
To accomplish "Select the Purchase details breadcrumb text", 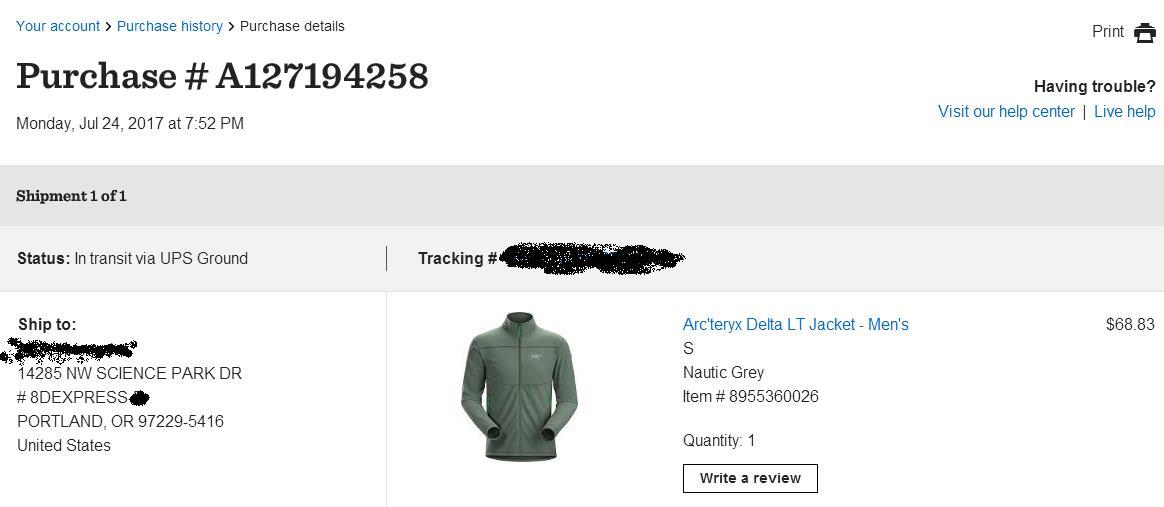I will (x=292, y=26).
